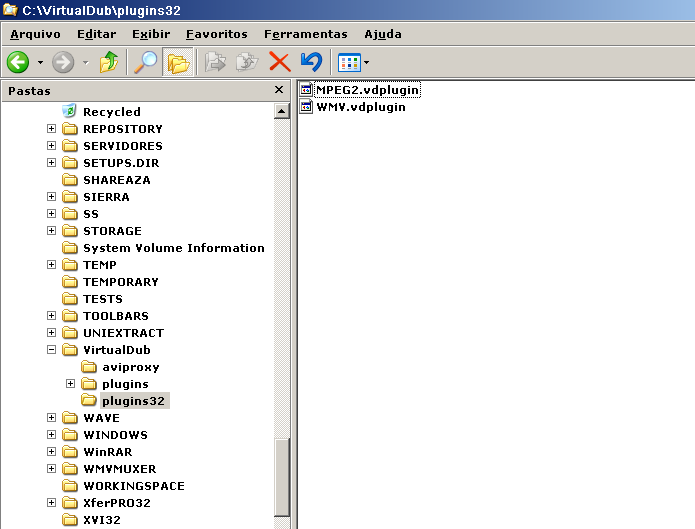Expand the WINDOWS folder
The height and width of the screenshot is (529, 695).
click(51, 435)
